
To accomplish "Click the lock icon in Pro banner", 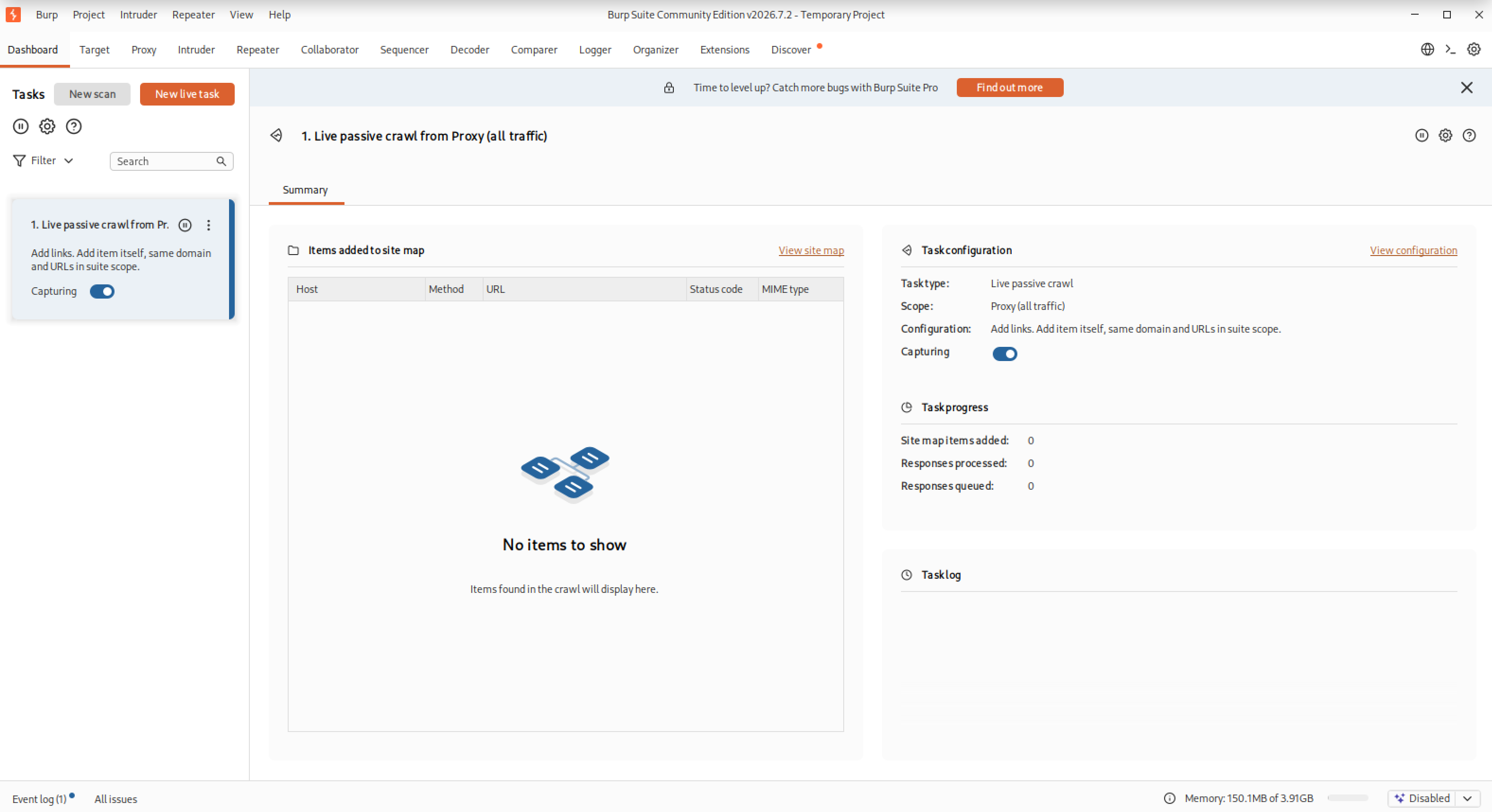I will 669,88.
